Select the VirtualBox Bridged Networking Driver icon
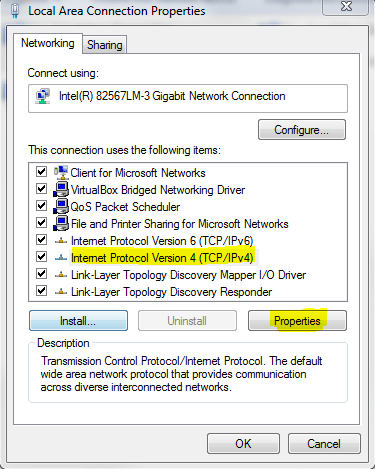Image resolution: width=375 pixels, height=469 pixels. (61, 189)
